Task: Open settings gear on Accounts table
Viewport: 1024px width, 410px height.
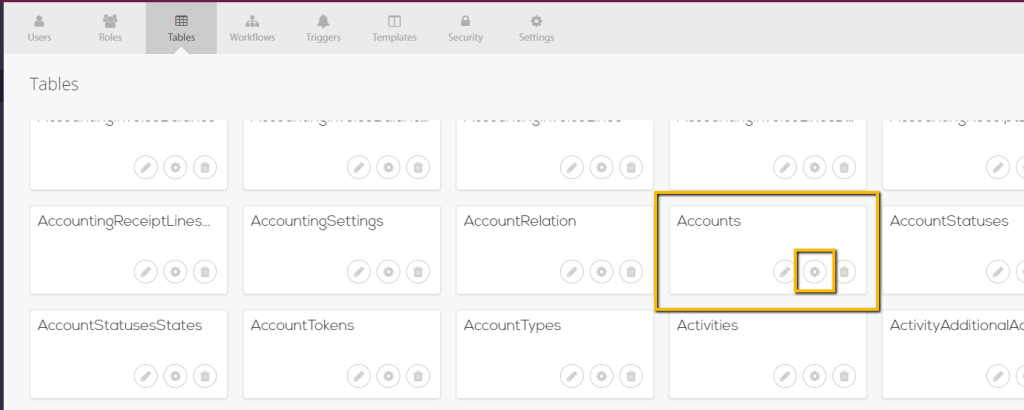Action: (x=815, y=271)
